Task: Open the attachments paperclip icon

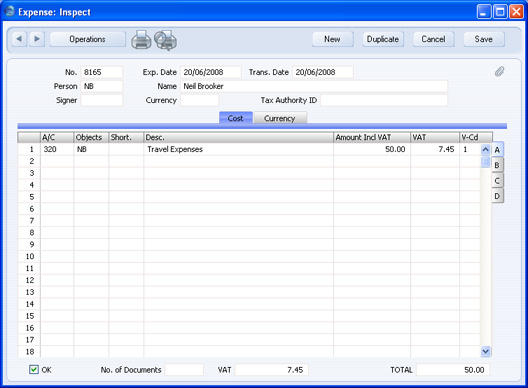Action: click(499, 71)
